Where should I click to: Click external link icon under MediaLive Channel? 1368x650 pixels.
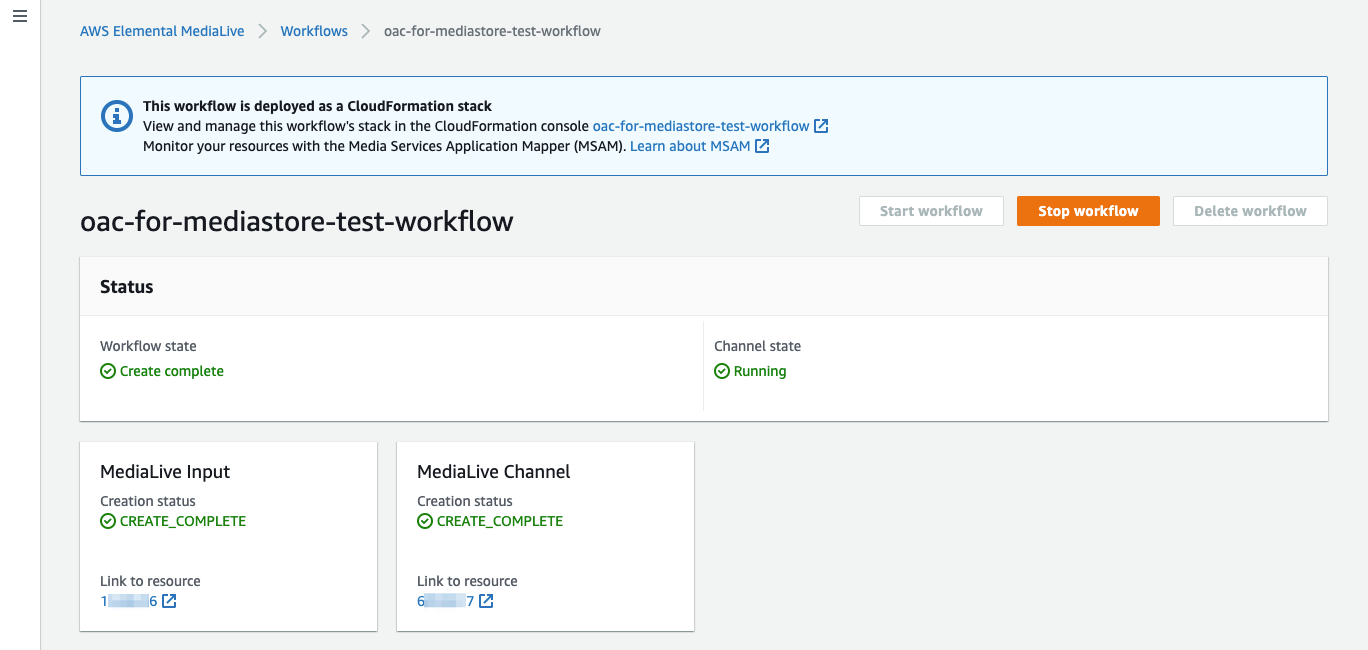point(486,601)
